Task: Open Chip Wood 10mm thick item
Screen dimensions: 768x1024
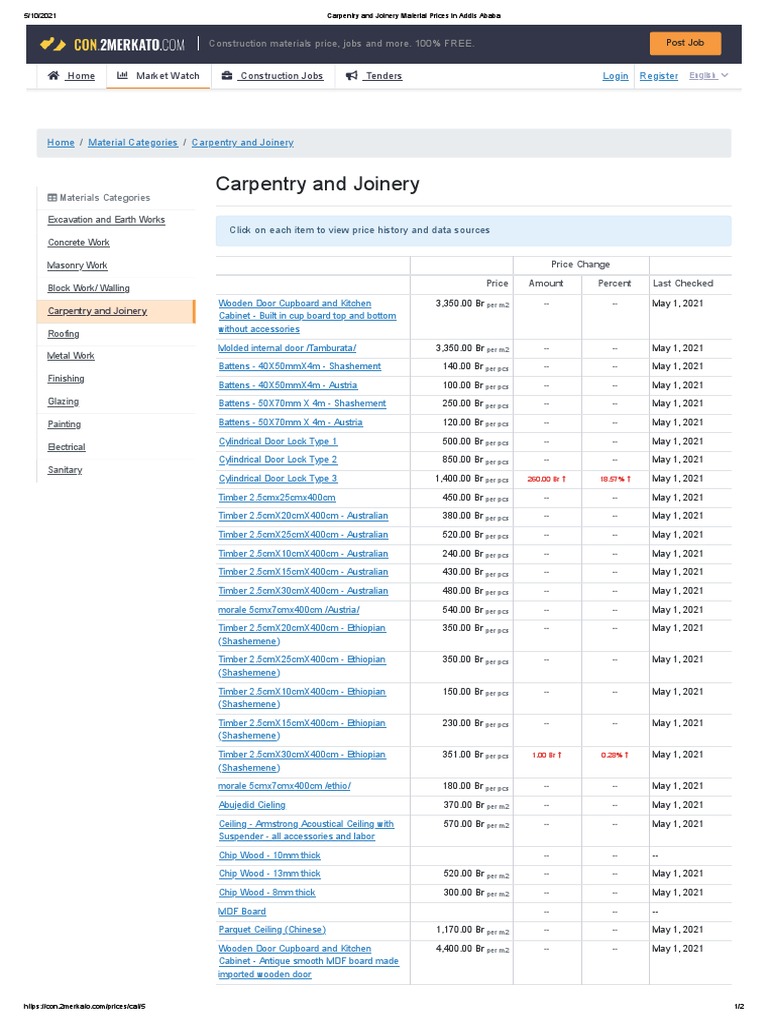Action: pyautogui.click(x=270, y=856)
